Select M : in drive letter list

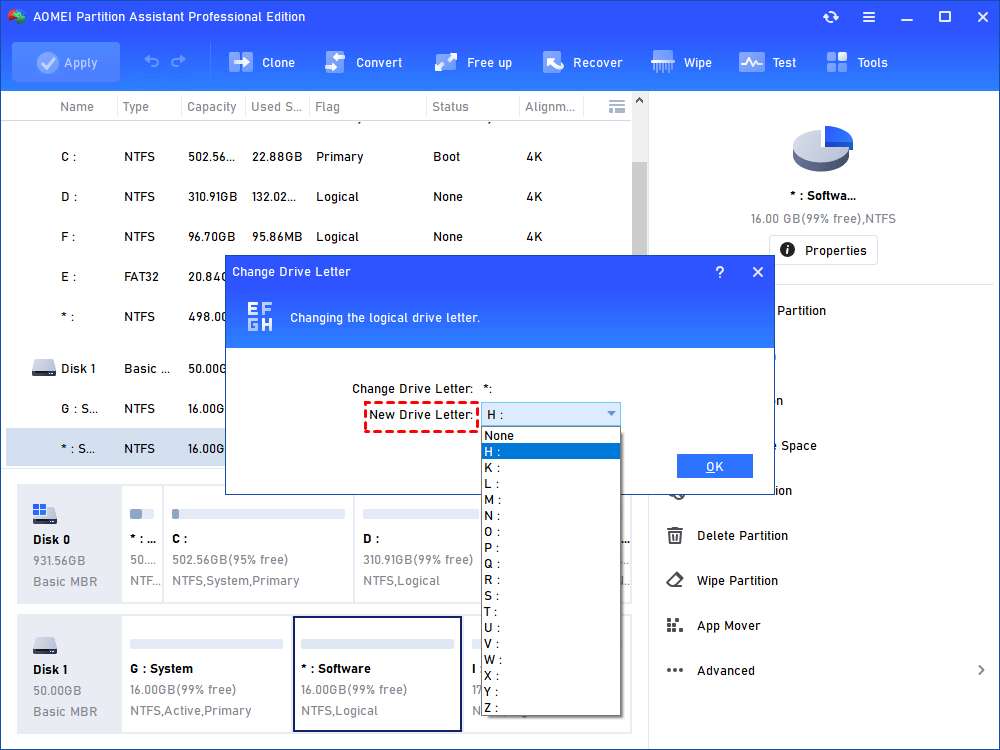(551, 499)
